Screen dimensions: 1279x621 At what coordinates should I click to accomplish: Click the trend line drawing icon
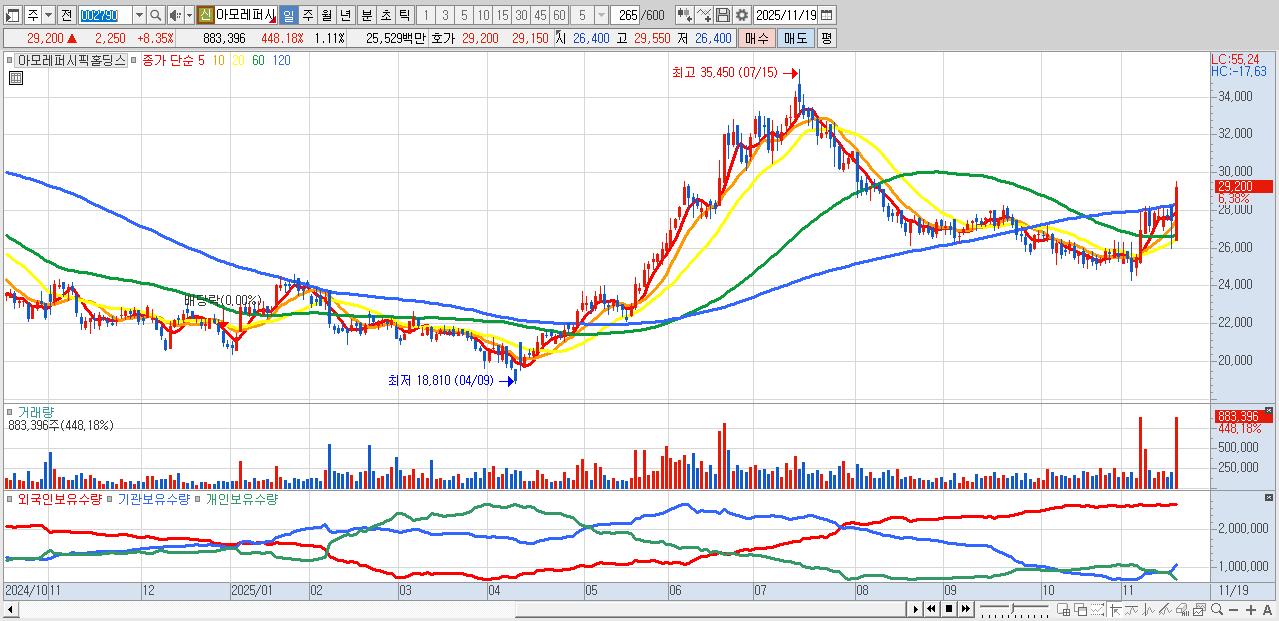click(x=1132, y=609)
